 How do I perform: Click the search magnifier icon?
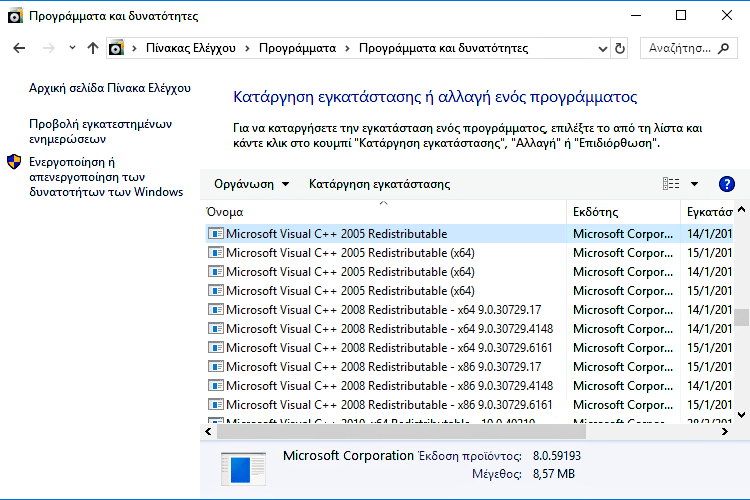coord(724,48)
